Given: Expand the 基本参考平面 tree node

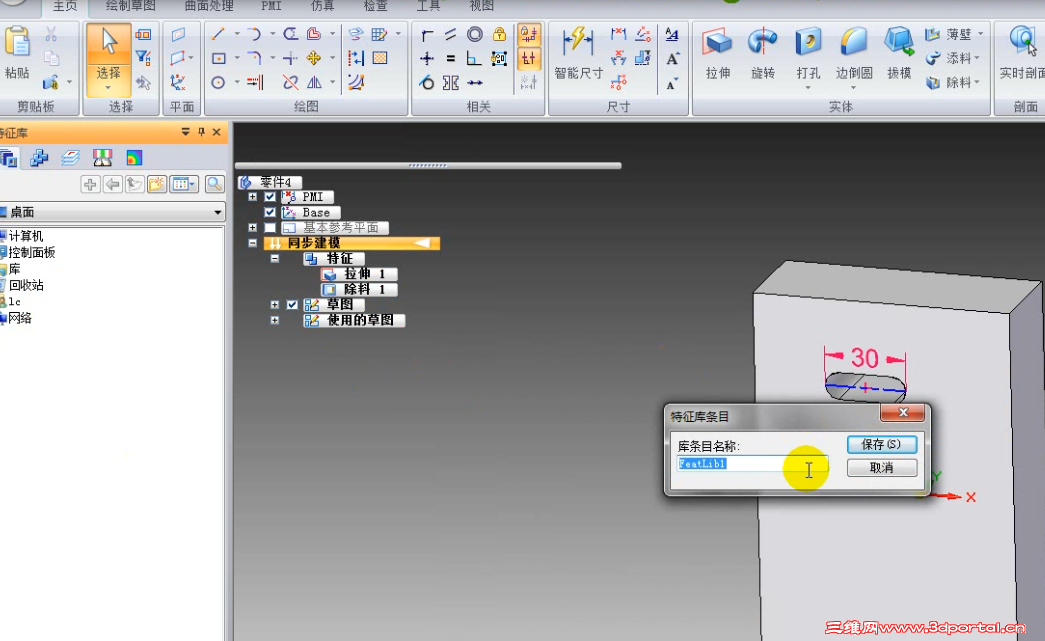Looking at the screenshot, I should point(253,228).
